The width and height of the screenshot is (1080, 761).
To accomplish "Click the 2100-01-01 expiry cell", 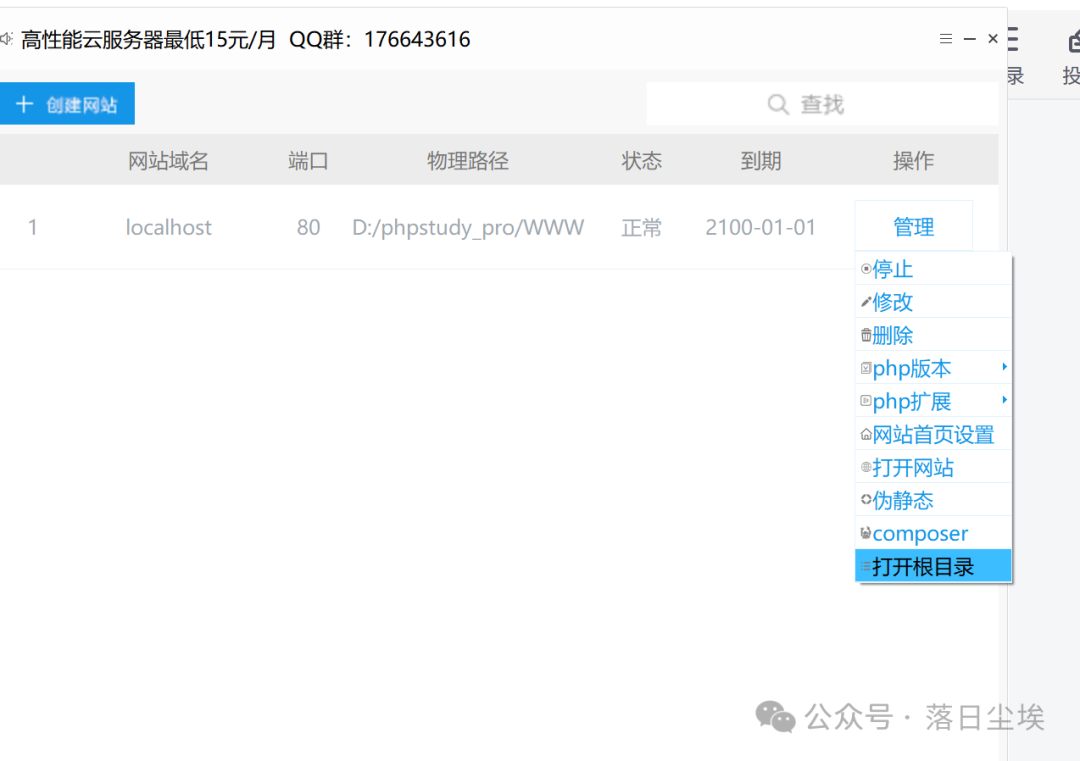I will tap(760, 227).
